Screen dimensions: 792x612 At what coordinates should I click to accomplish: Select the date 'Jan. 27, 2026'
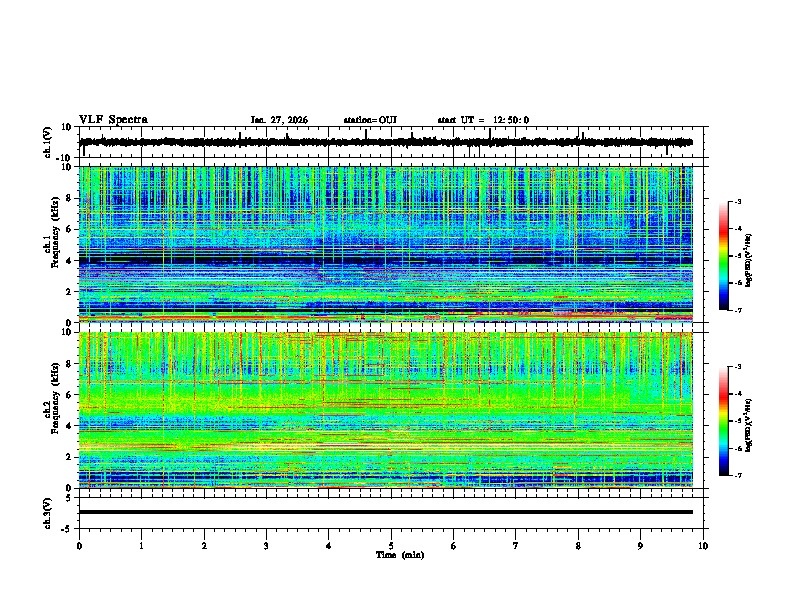point(279,120)
